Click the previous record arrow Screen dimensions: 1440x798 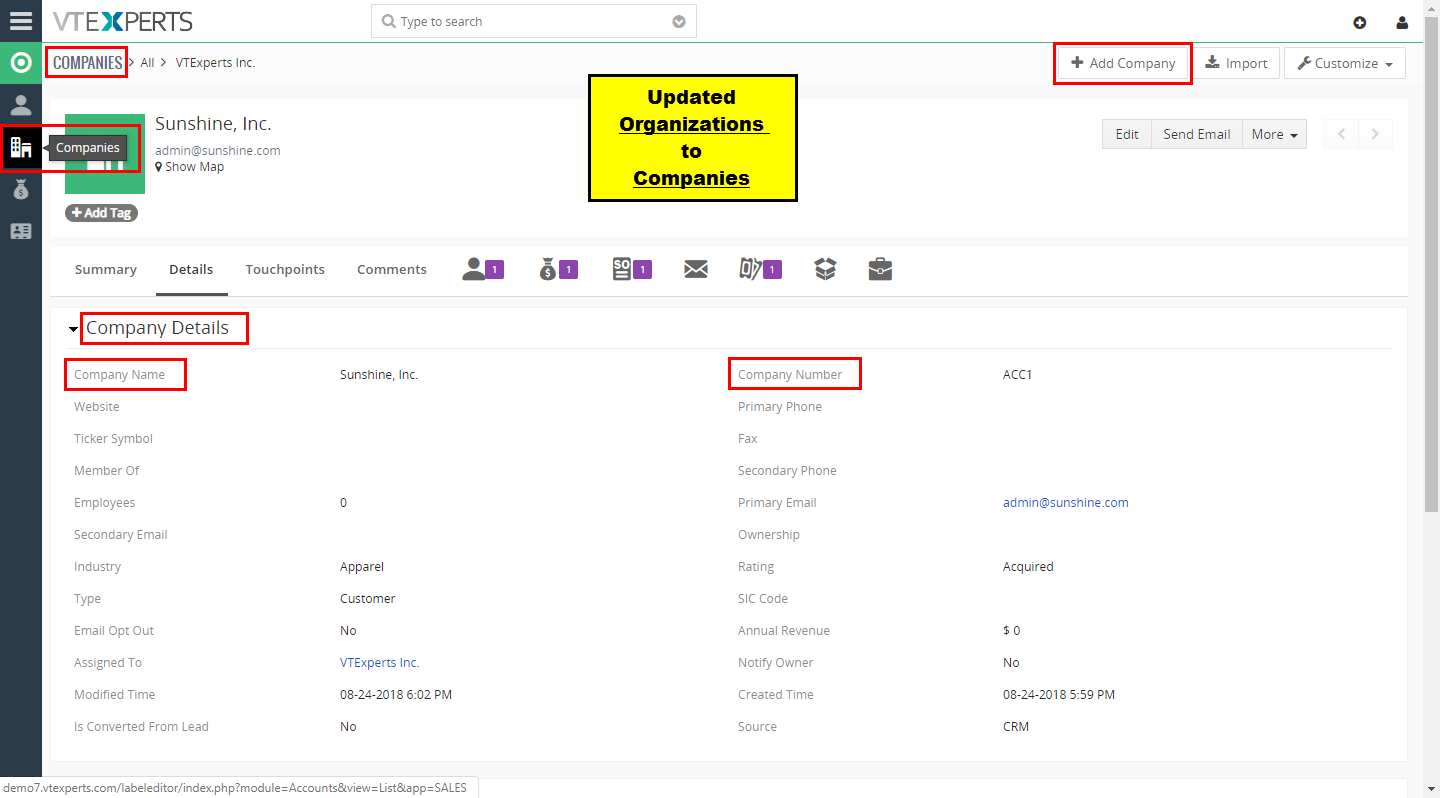coord(1341,134)
